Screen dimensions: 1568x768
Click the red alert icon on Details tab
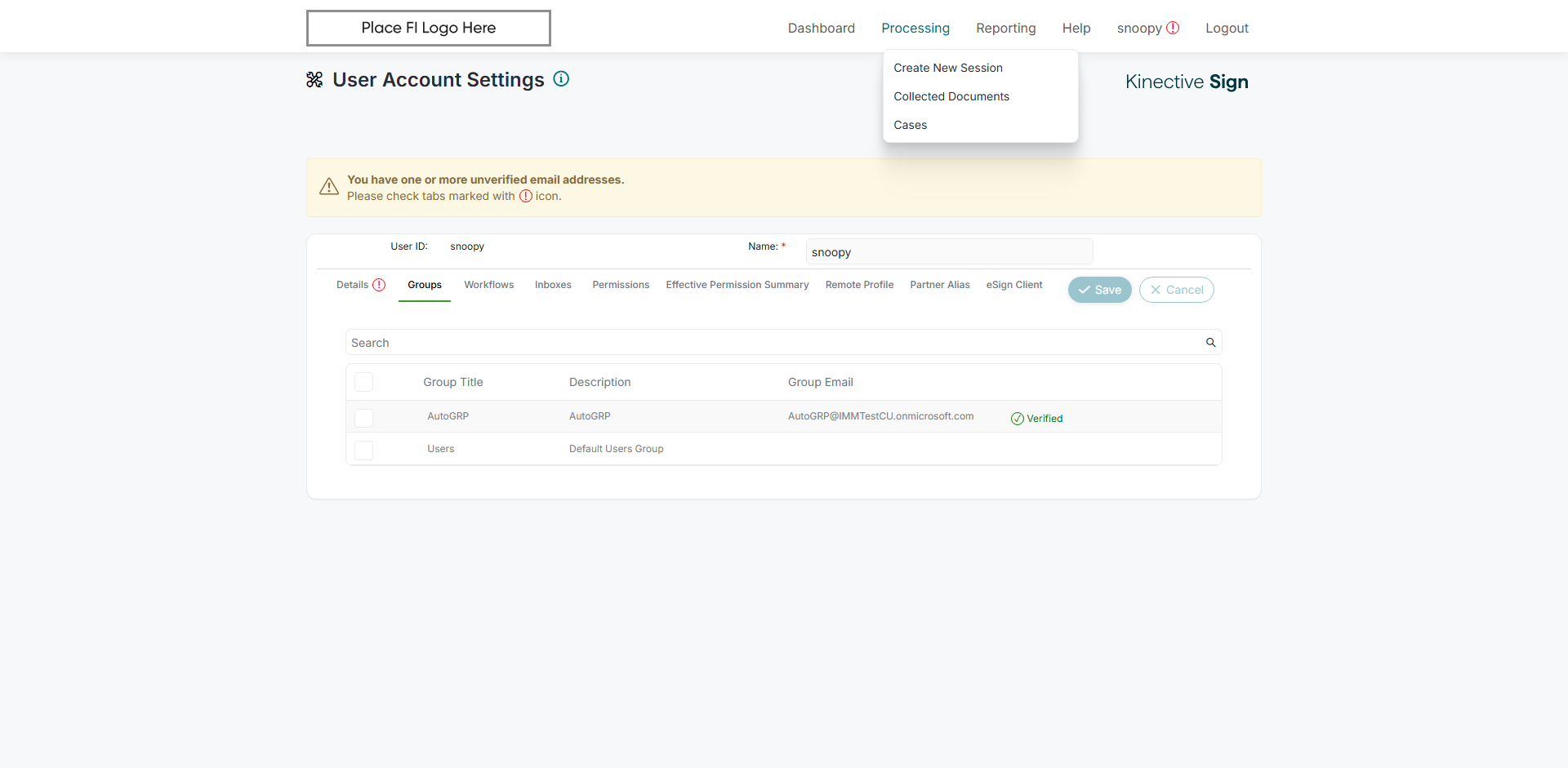pyautogui.click(x=379, y=285)
